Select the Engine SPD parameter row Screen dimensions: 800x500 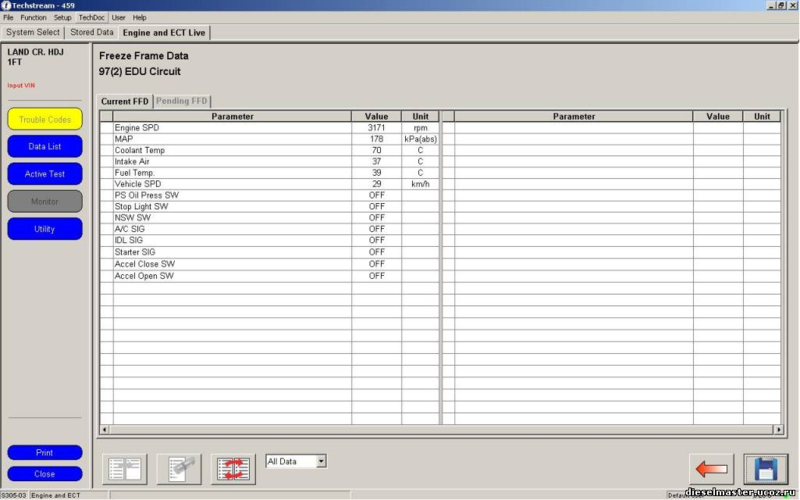(x=232, y=128)
